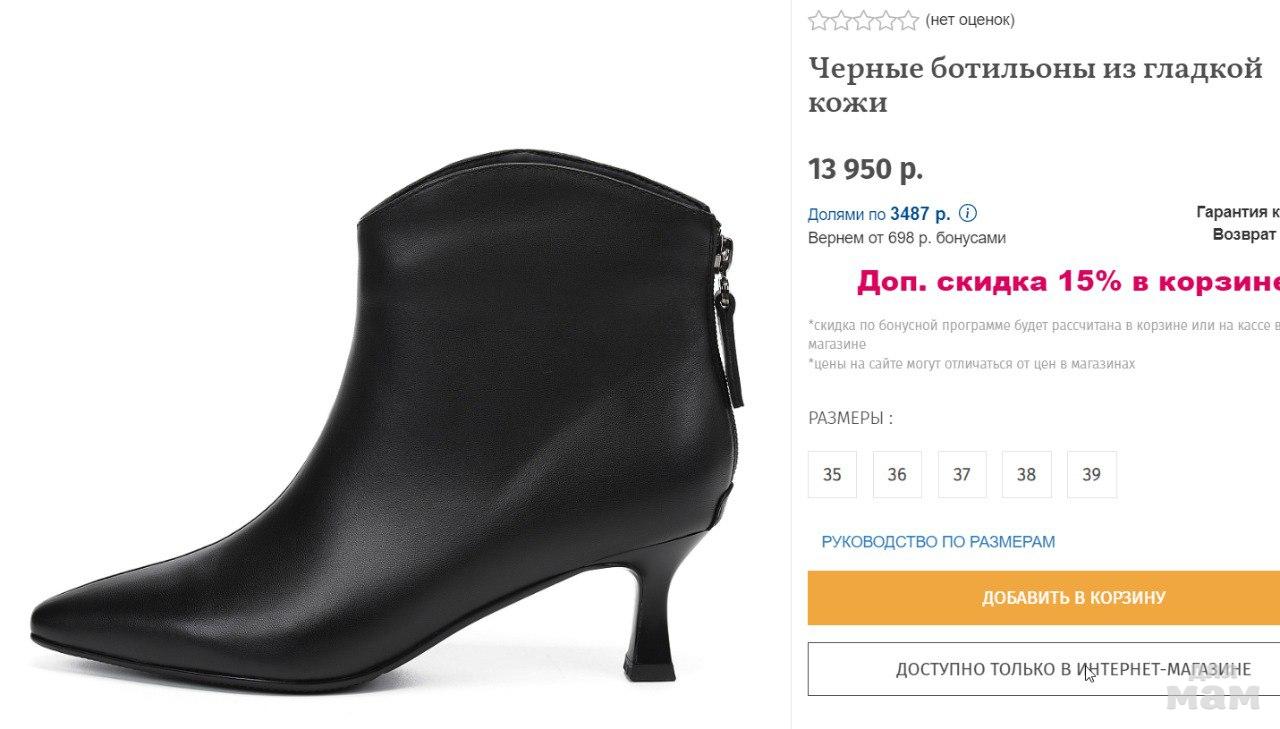Open the Долями по 3487 р. installment link
The width and height of the screenshot is (1280, 729).
tap(879, 214)
